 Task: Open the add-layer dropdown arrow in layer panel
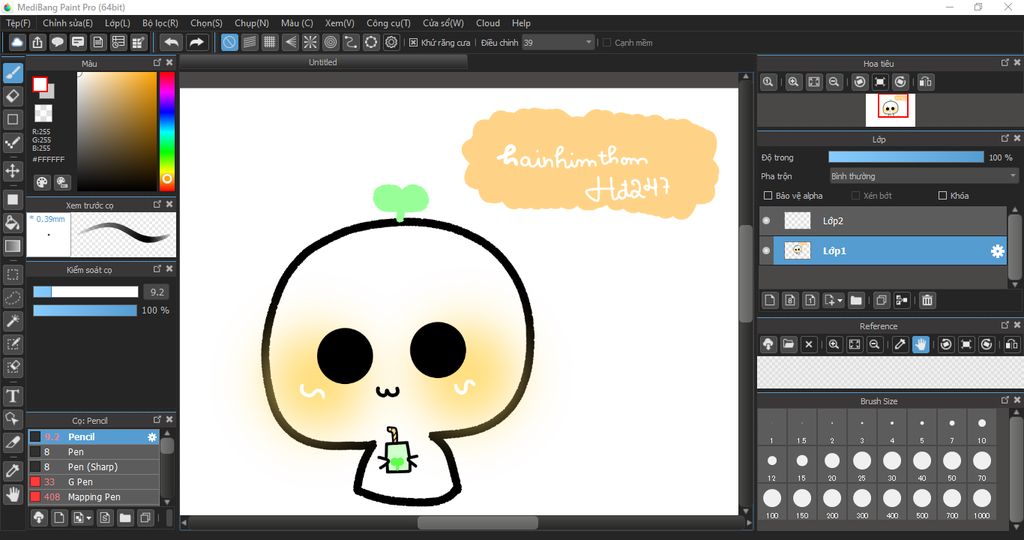tap(841, 300)
